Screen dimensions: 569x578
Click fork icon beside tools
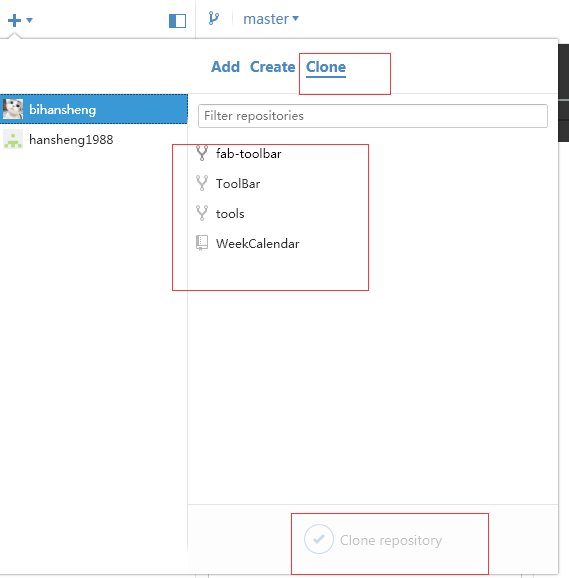coord(202,213)
